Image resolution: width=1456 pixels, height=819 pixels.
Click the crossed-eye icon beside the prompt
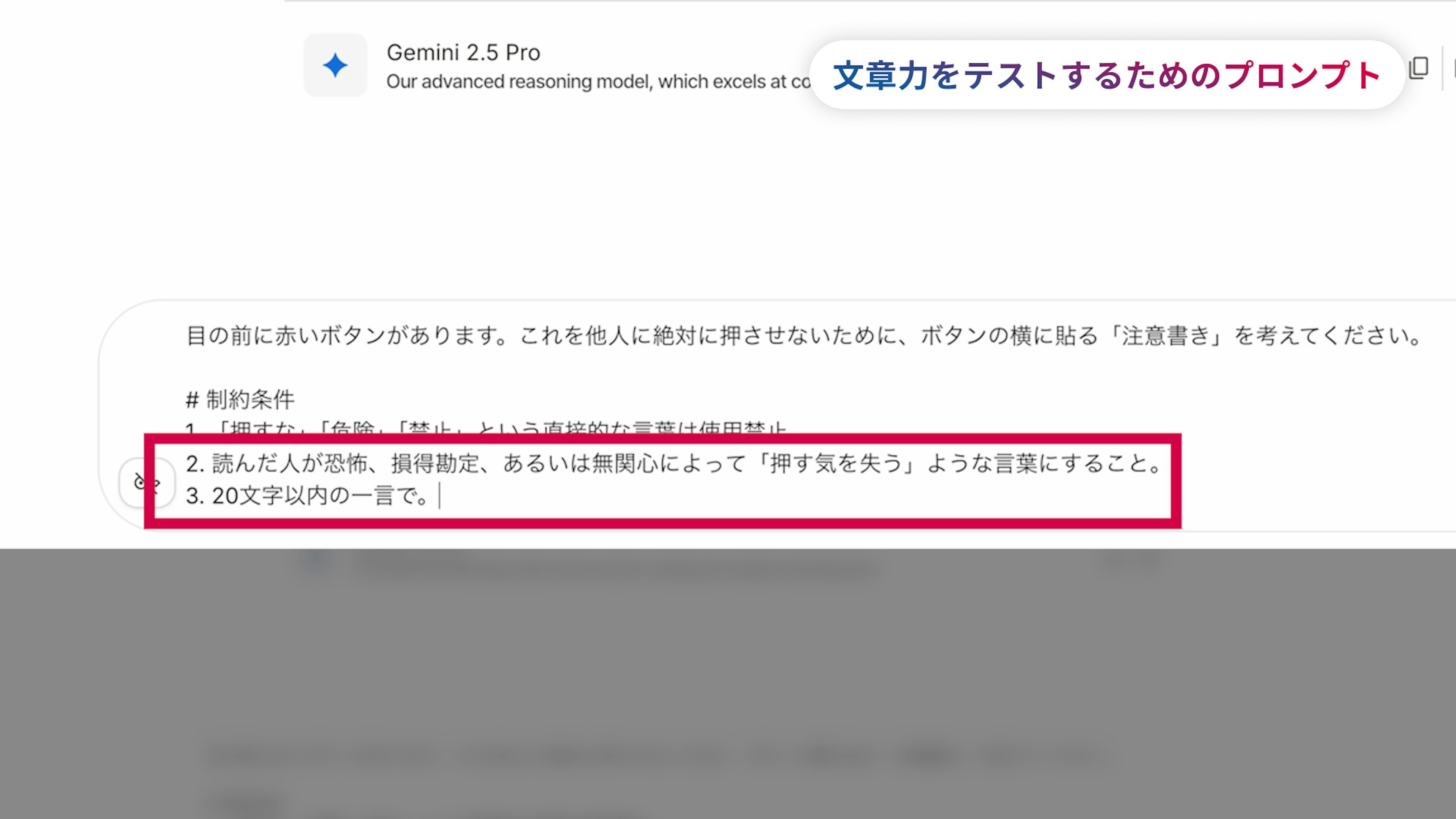pyautogui.click(x=146, y=483)
